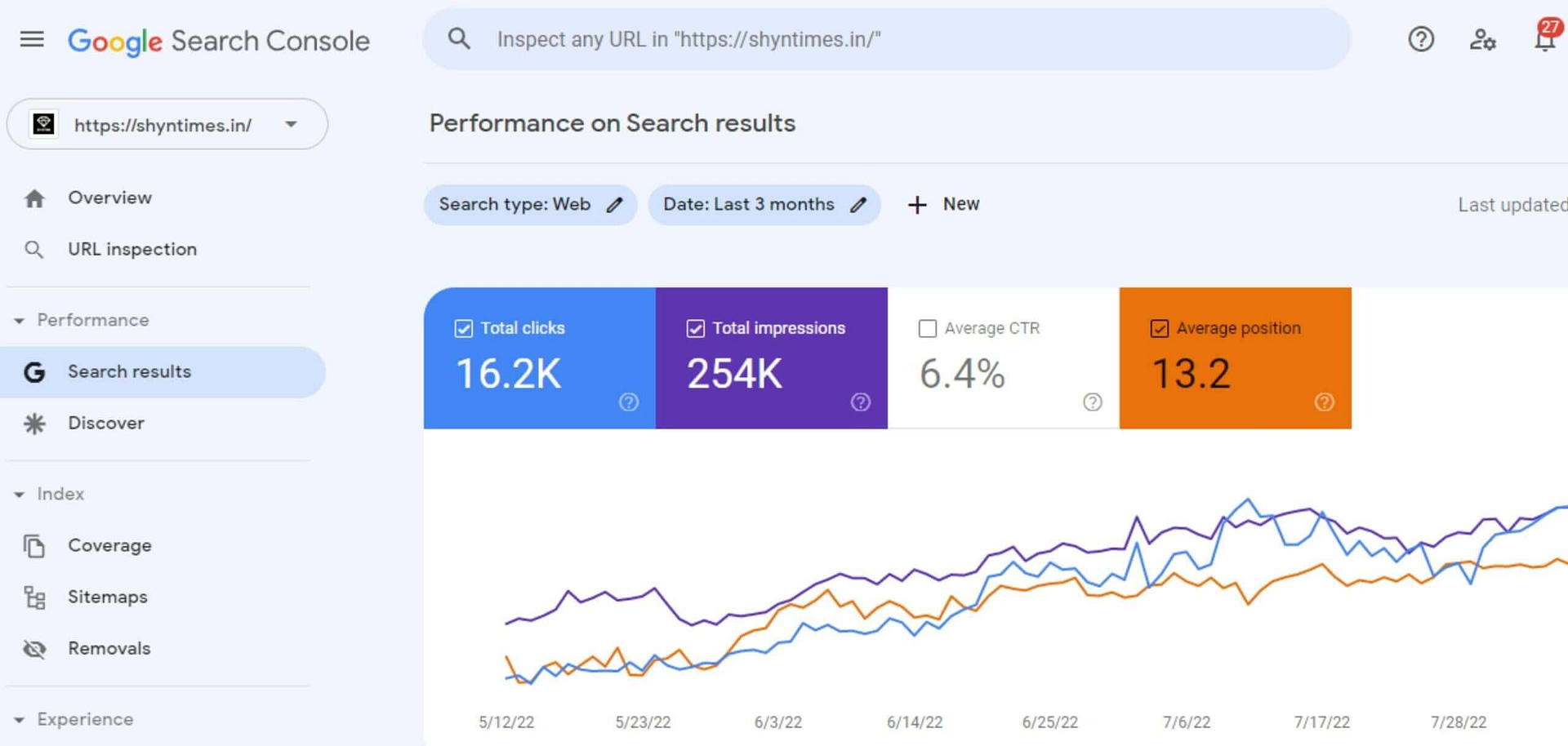Click pencil icon on Search type filter
Screen dimensions: 1568x746
coord(615,205)
